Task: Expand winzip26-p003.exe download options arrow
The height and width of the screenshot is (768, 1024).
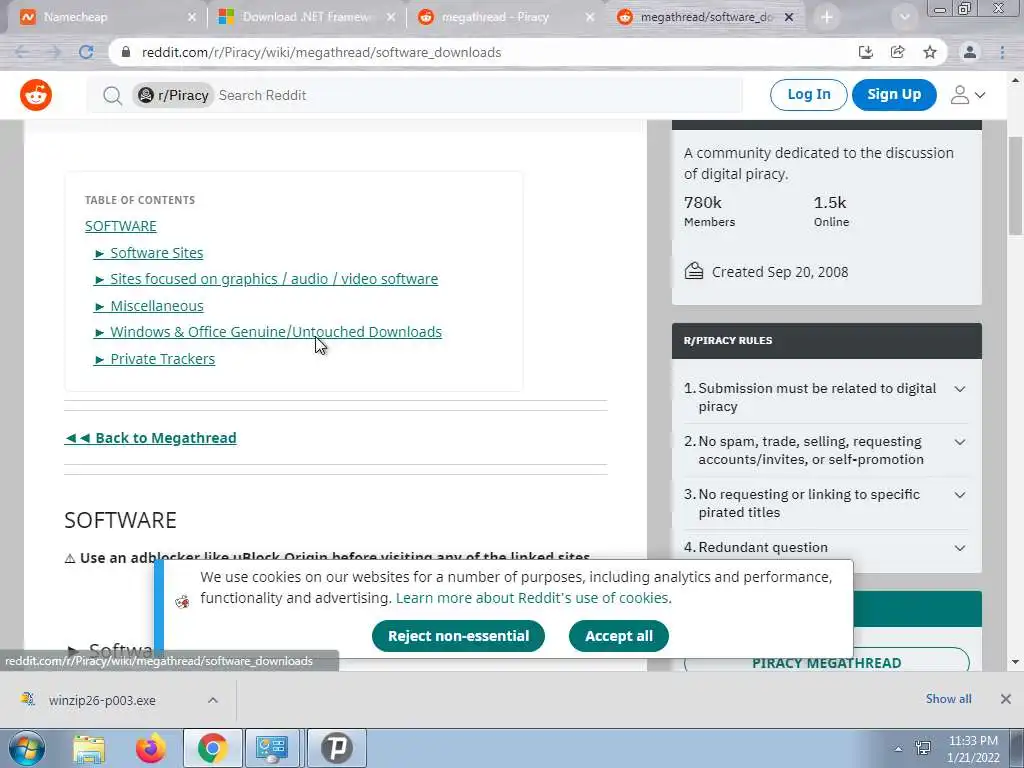Action: [x=213, y=700]
